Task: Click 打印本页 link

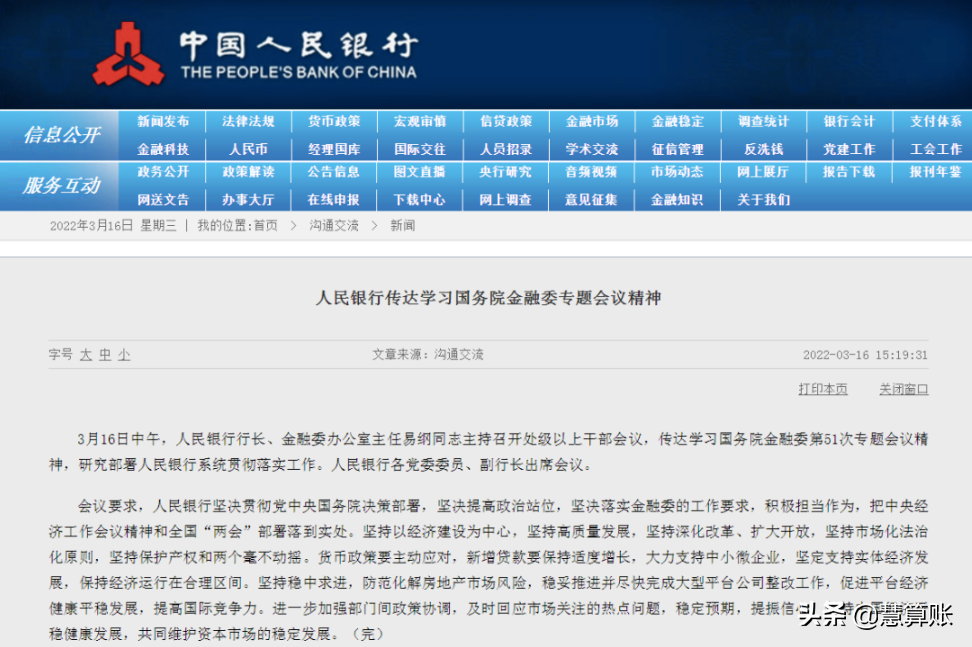Action: 823,389
